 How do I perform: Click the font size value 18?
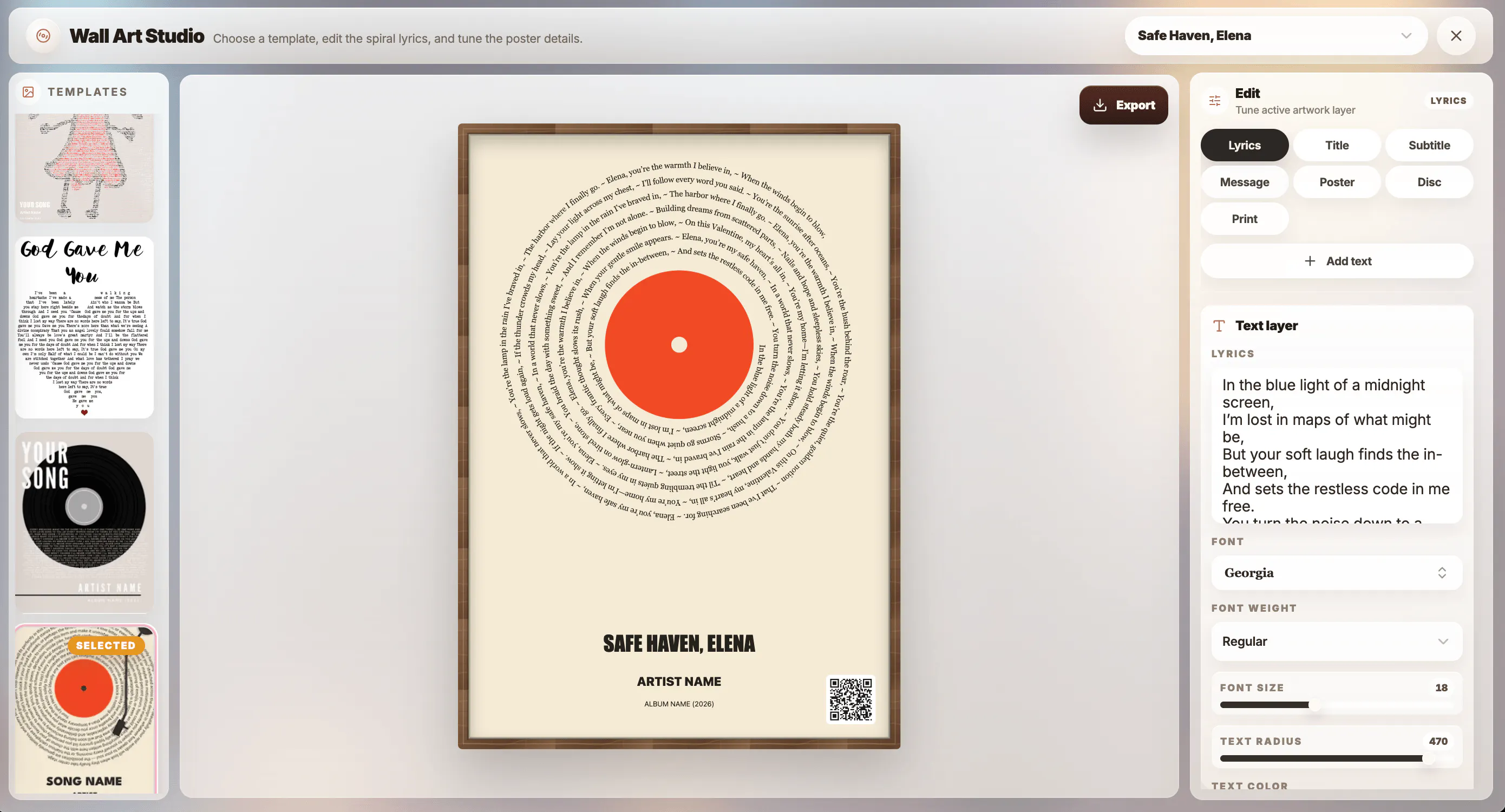click(1441, 687)
